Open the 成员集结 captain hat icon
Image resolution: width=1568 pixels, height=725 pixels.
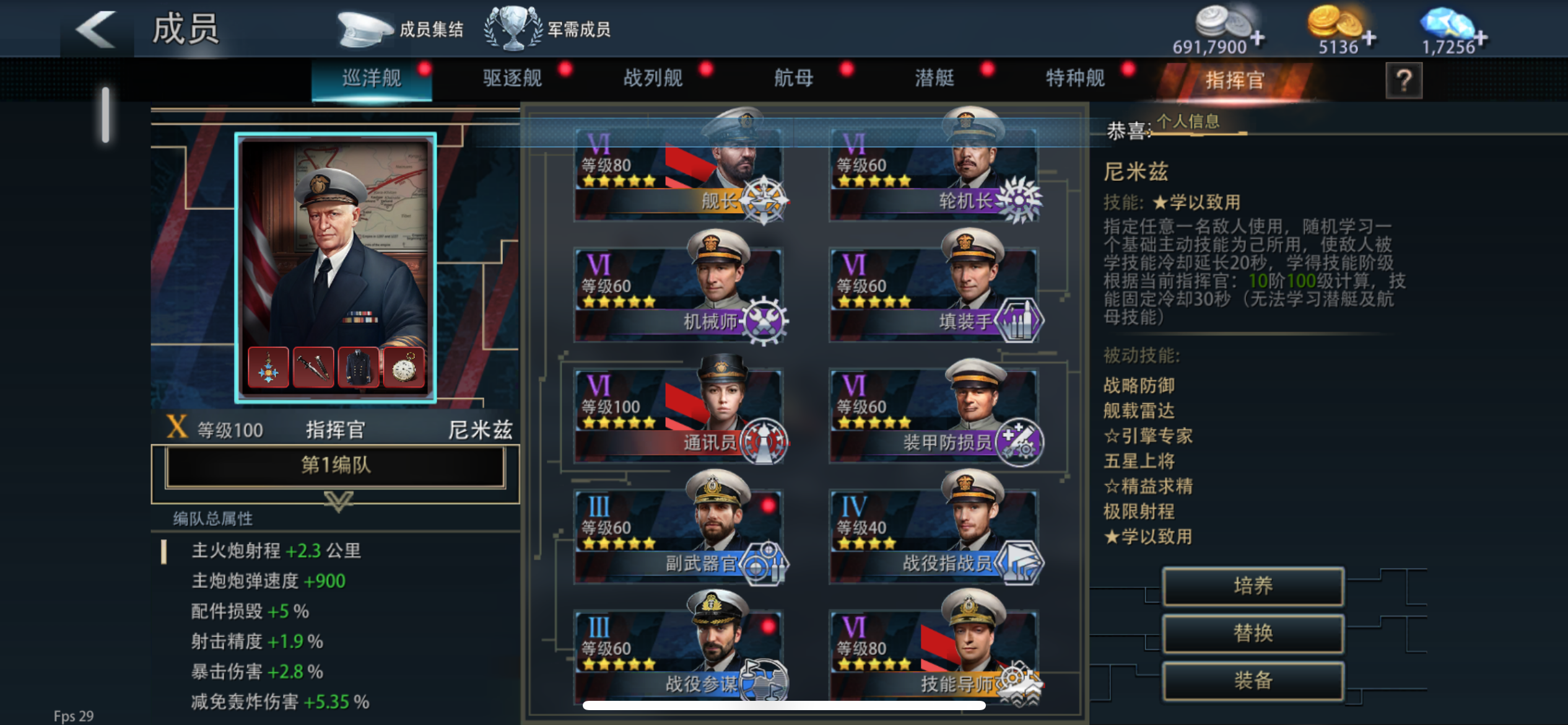(365, 29)
